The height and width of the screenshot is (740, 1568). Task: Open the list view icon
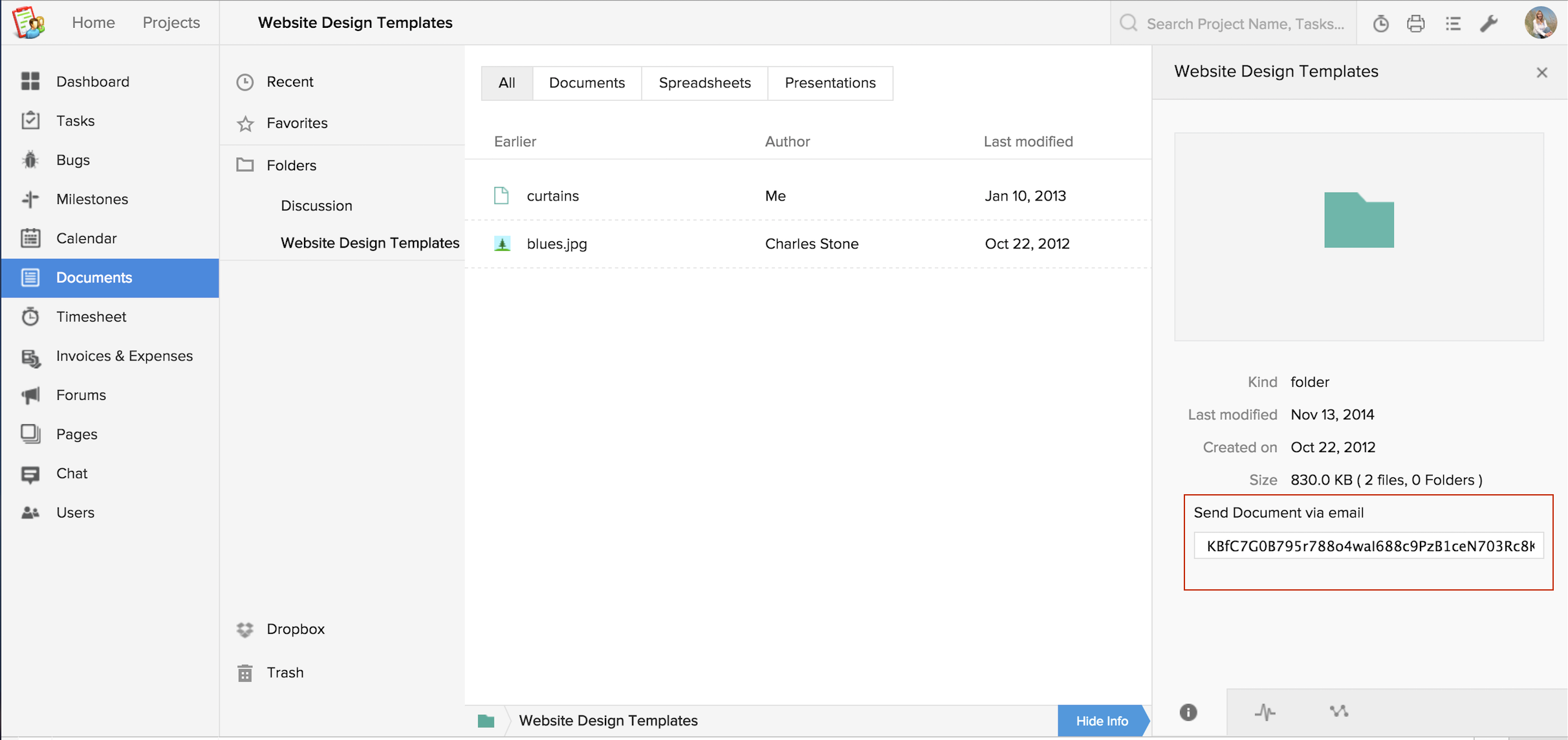coord(1453,24)
